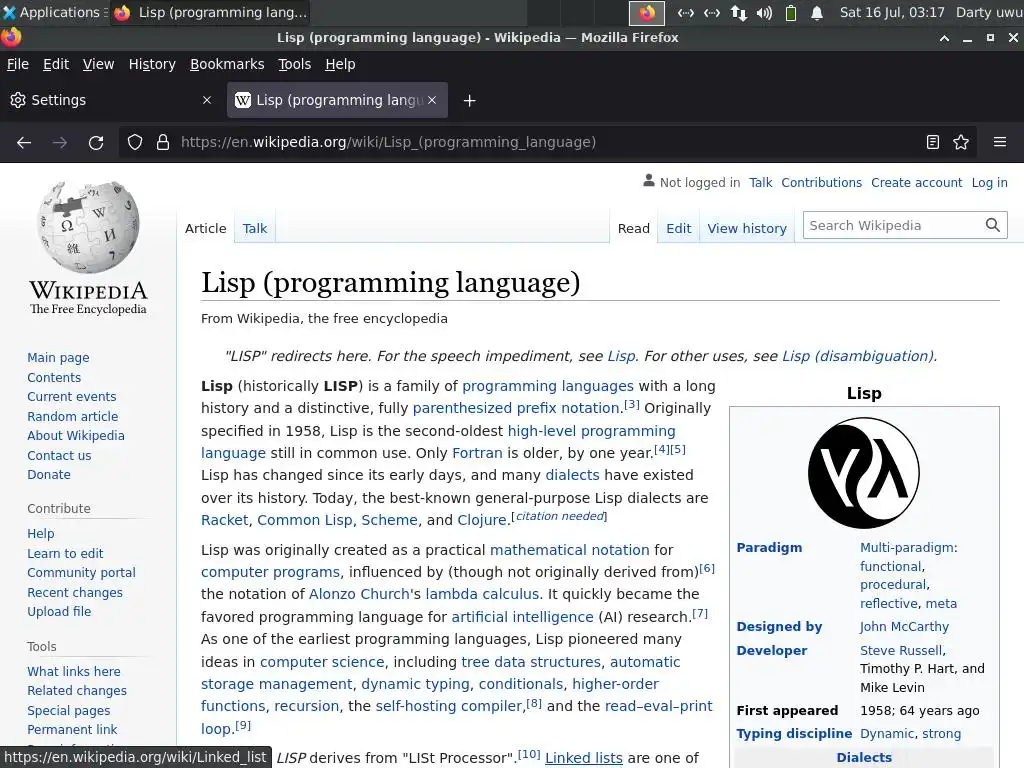Click the Firefox icon in the system panel
This screenshot has width=1024, height=768.
[647, 12]
